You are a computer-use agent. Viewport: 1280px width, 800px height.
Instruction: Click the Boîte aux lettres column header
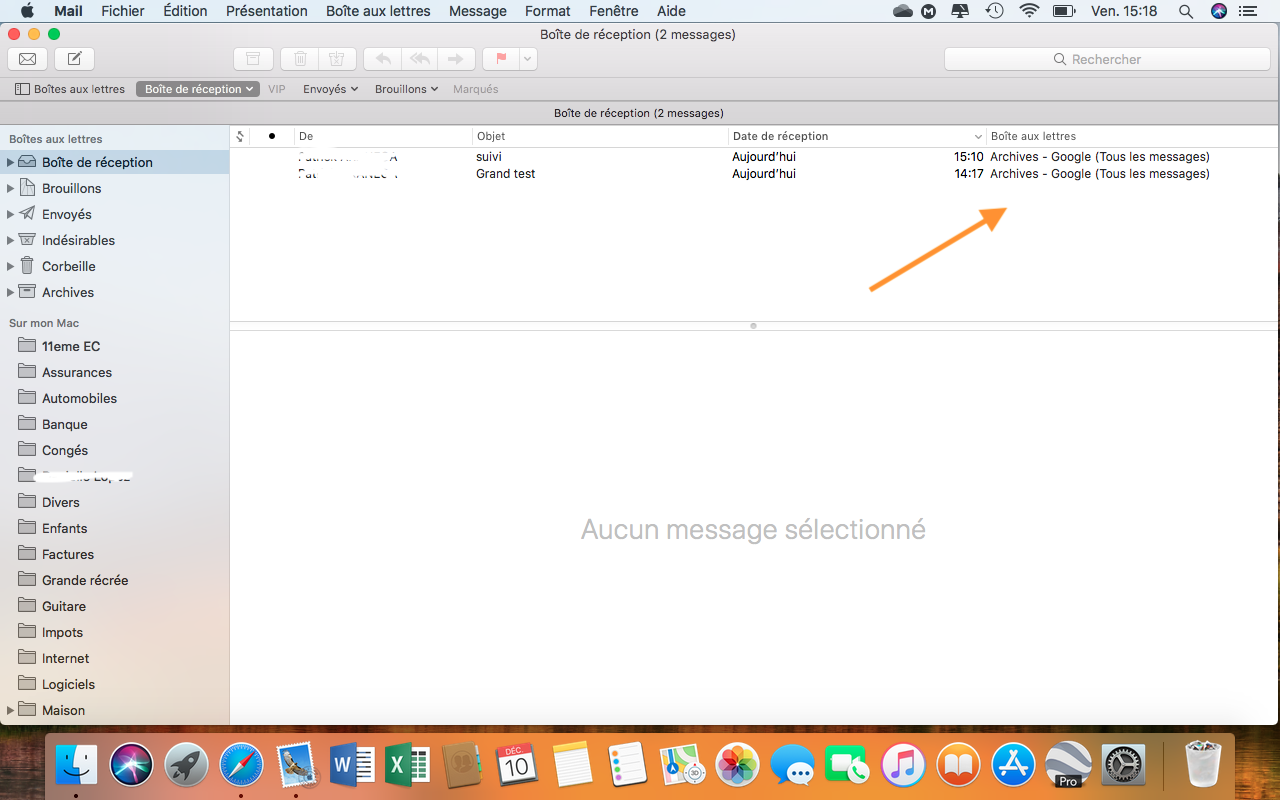[x=1132, y=136]
